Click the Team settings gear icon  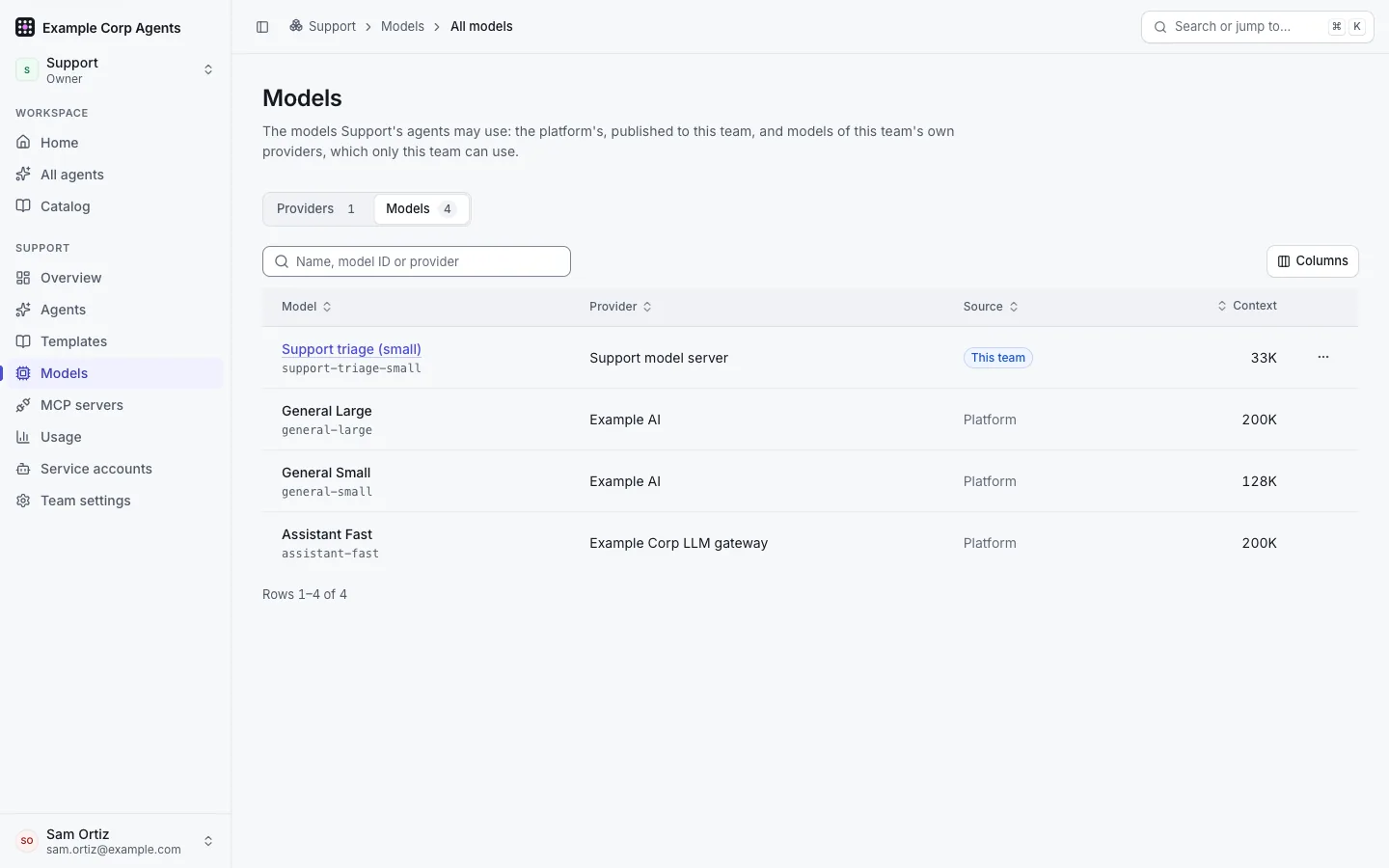[23, 501]
